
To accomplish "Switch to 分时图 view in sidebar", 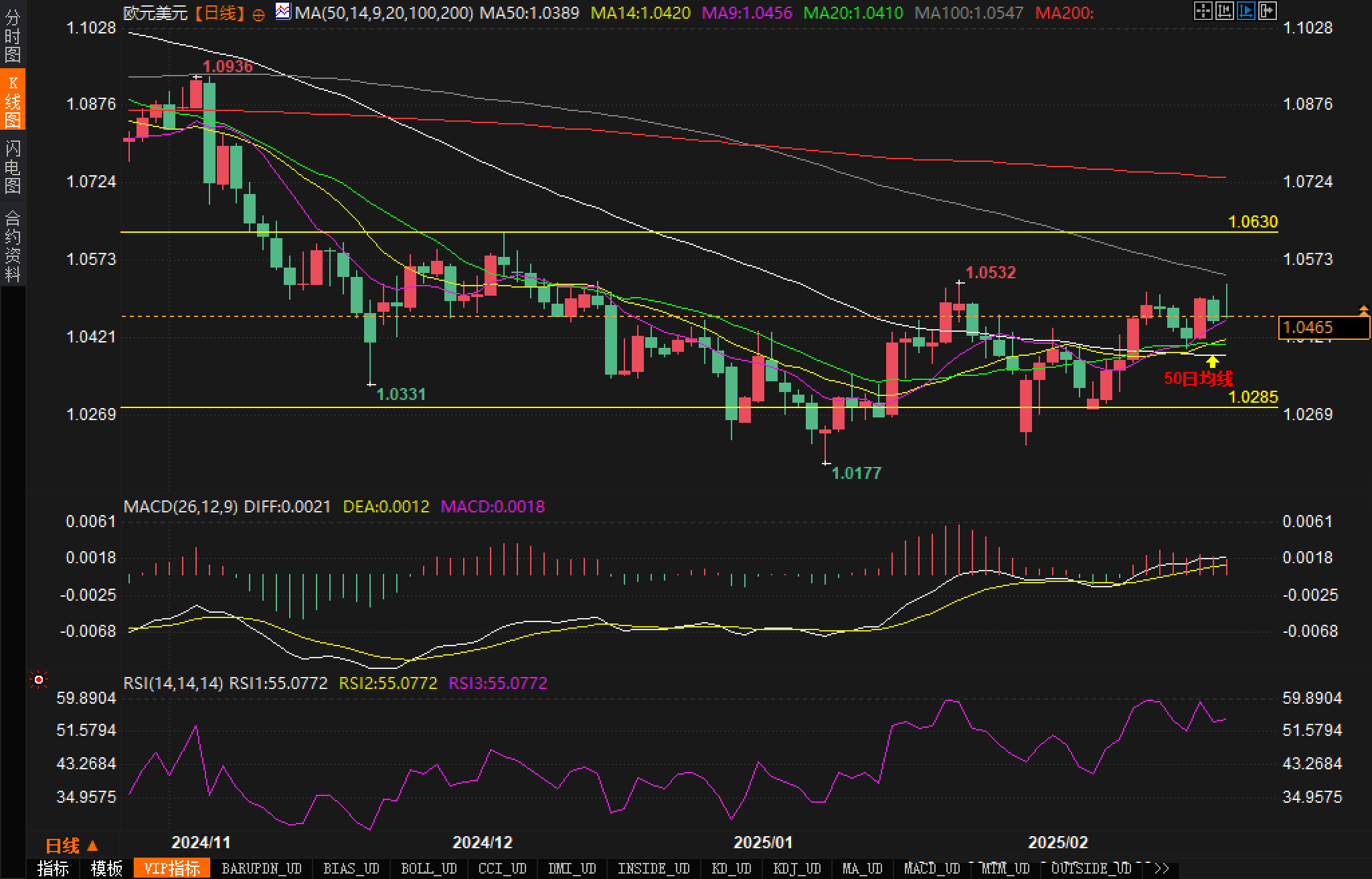I will pyautogui.click(x=12, y=36).
